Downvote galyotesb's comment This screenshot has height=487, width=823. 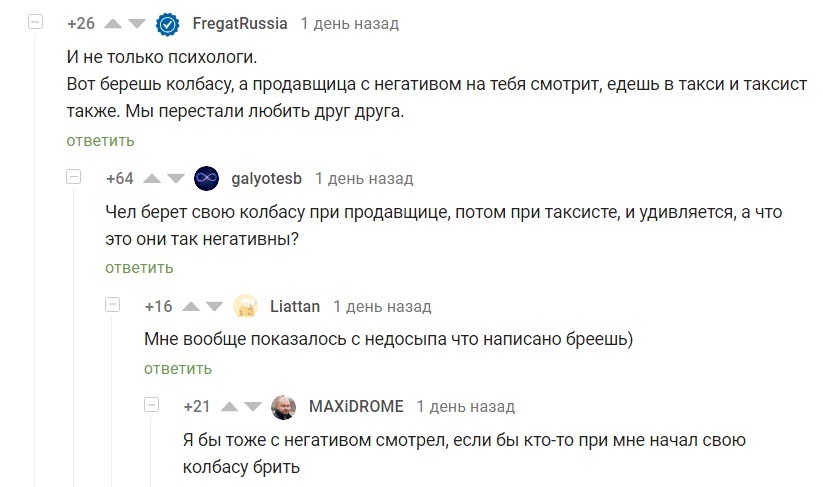click(176, 179)
